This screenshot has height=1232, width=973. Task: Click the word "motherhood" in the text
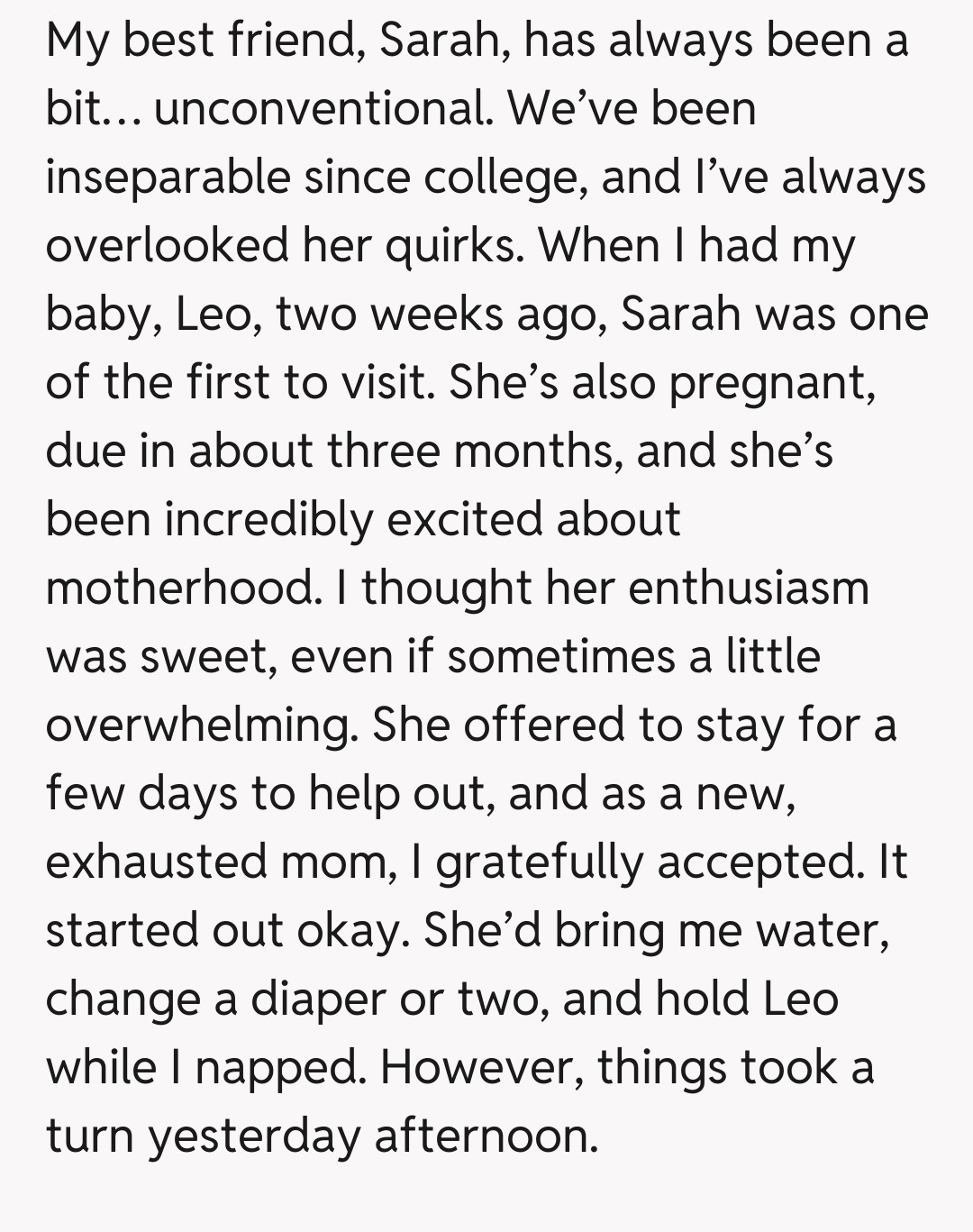[182, 588]
